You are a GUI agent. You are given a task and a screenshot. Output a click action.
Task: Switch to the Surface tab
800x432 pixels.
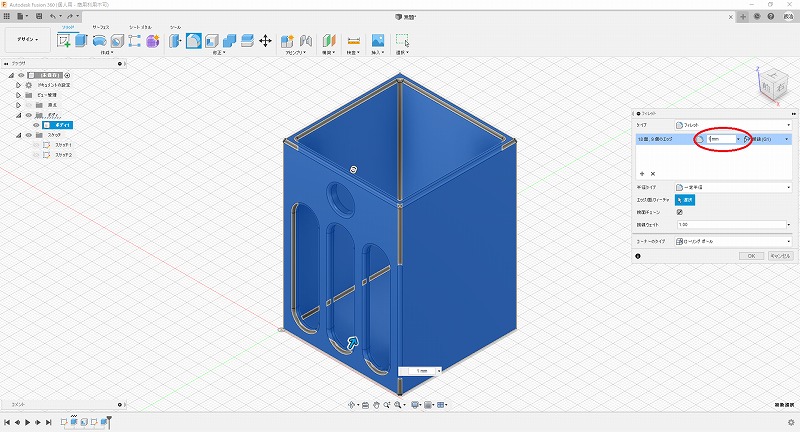point(101,27)
